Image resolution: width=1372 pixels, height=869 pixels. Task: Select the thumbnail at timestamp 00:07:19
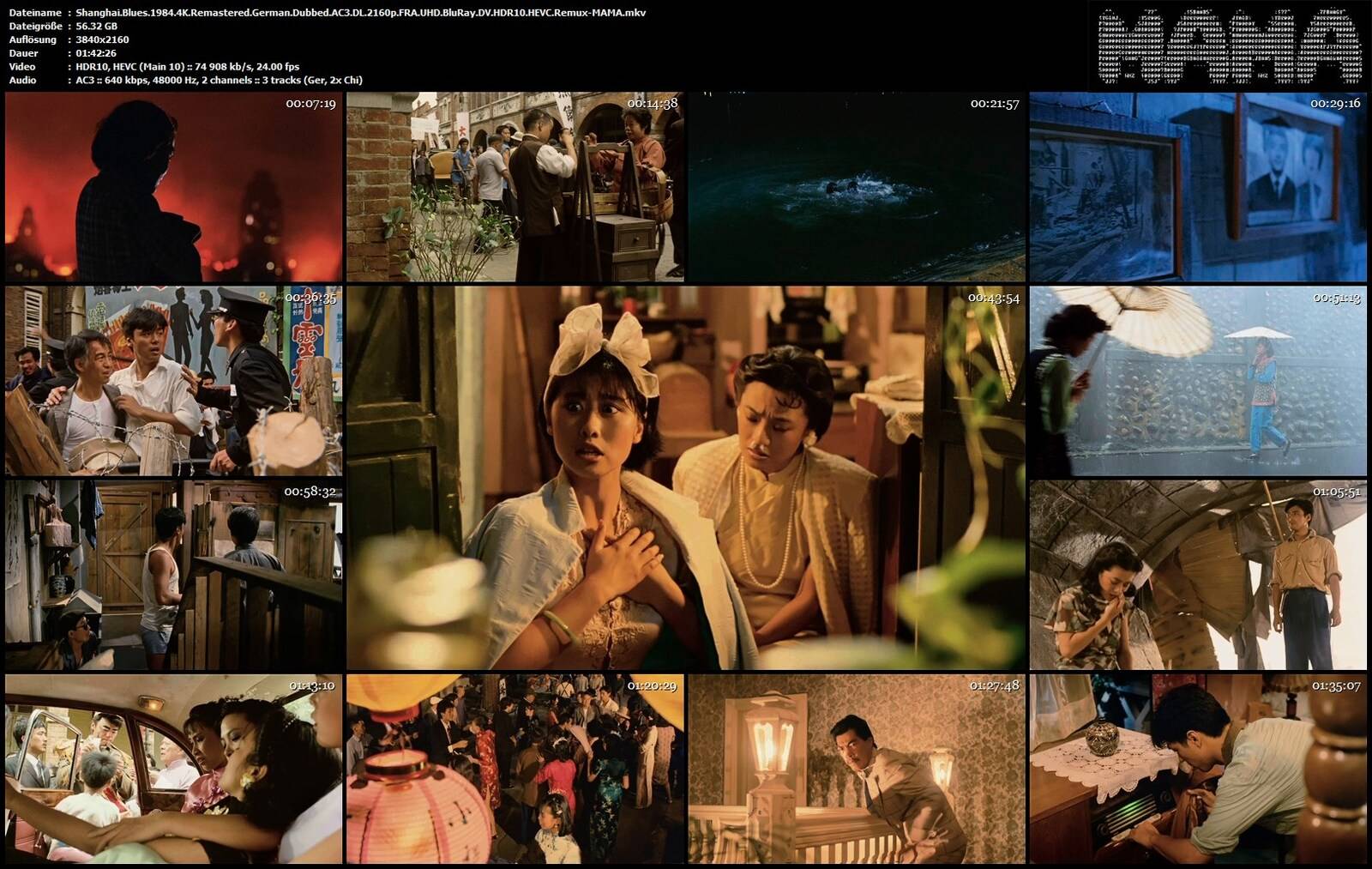[173, 187]
